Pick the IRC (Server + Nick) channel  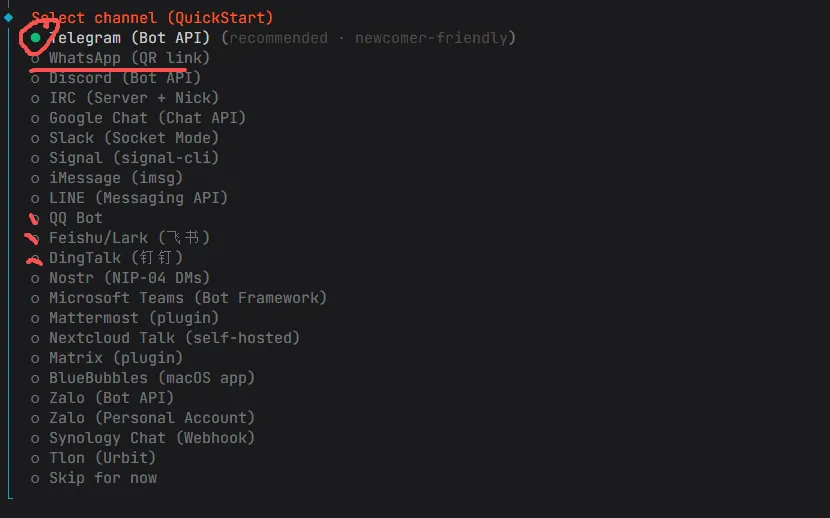tap(133, 98)
